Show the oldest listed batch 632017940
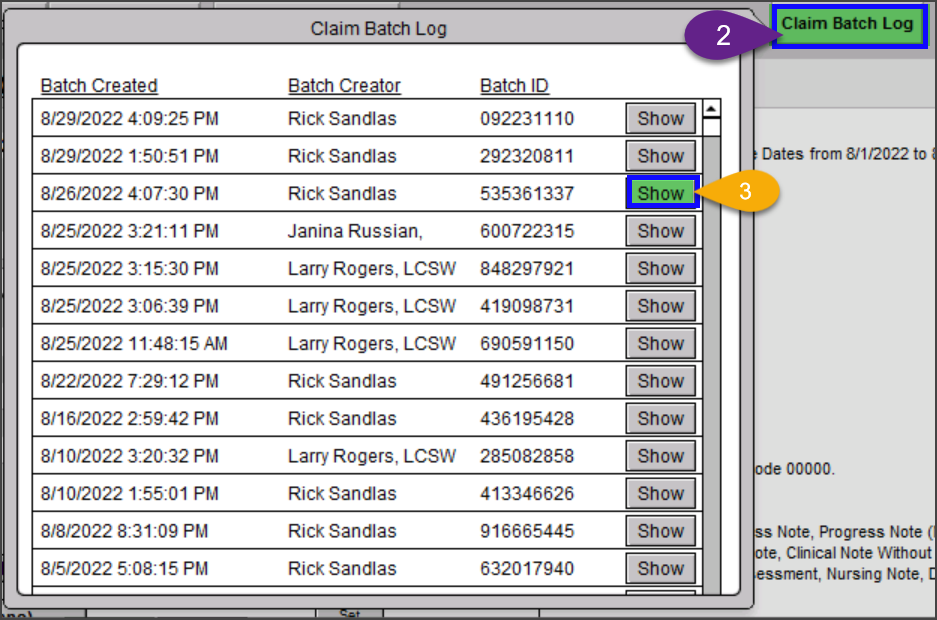 pyautogui.click(x=660, y=568)
